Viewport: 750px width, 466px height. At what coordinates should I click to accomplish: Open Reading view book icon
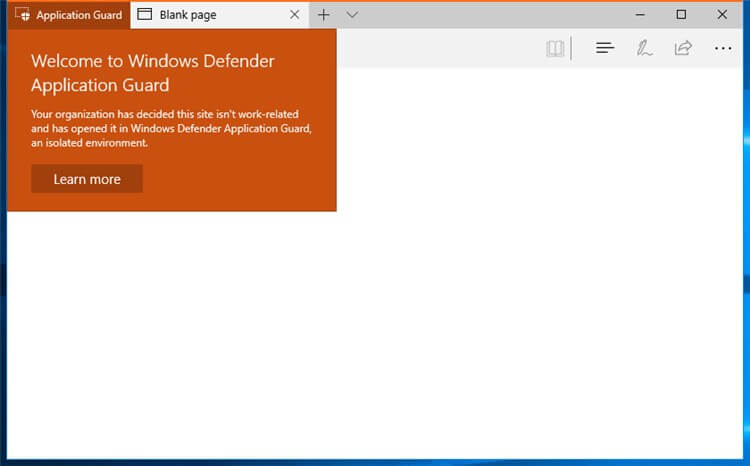(555, 48)
